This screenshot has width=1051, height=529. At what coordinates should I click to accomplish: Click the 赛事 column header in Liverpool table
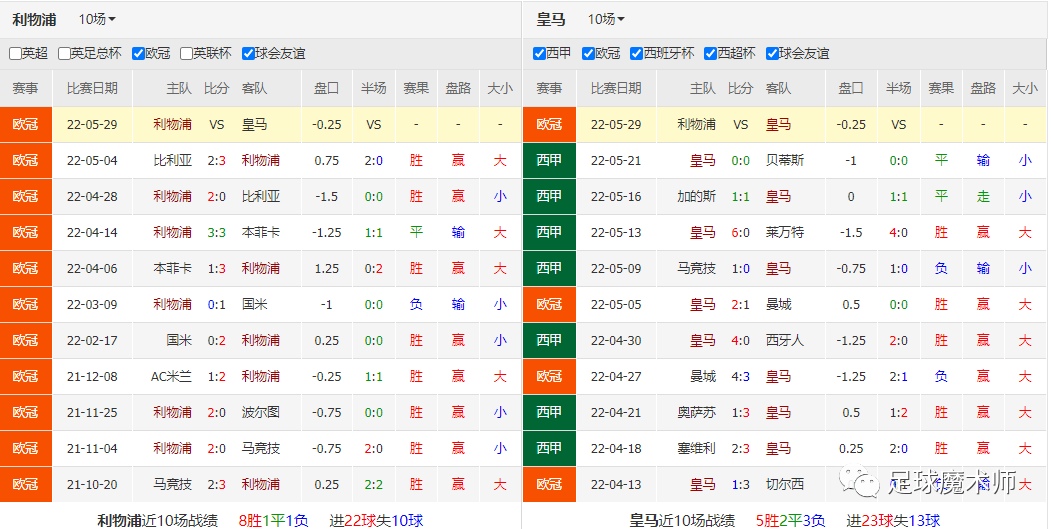point(25,88)
